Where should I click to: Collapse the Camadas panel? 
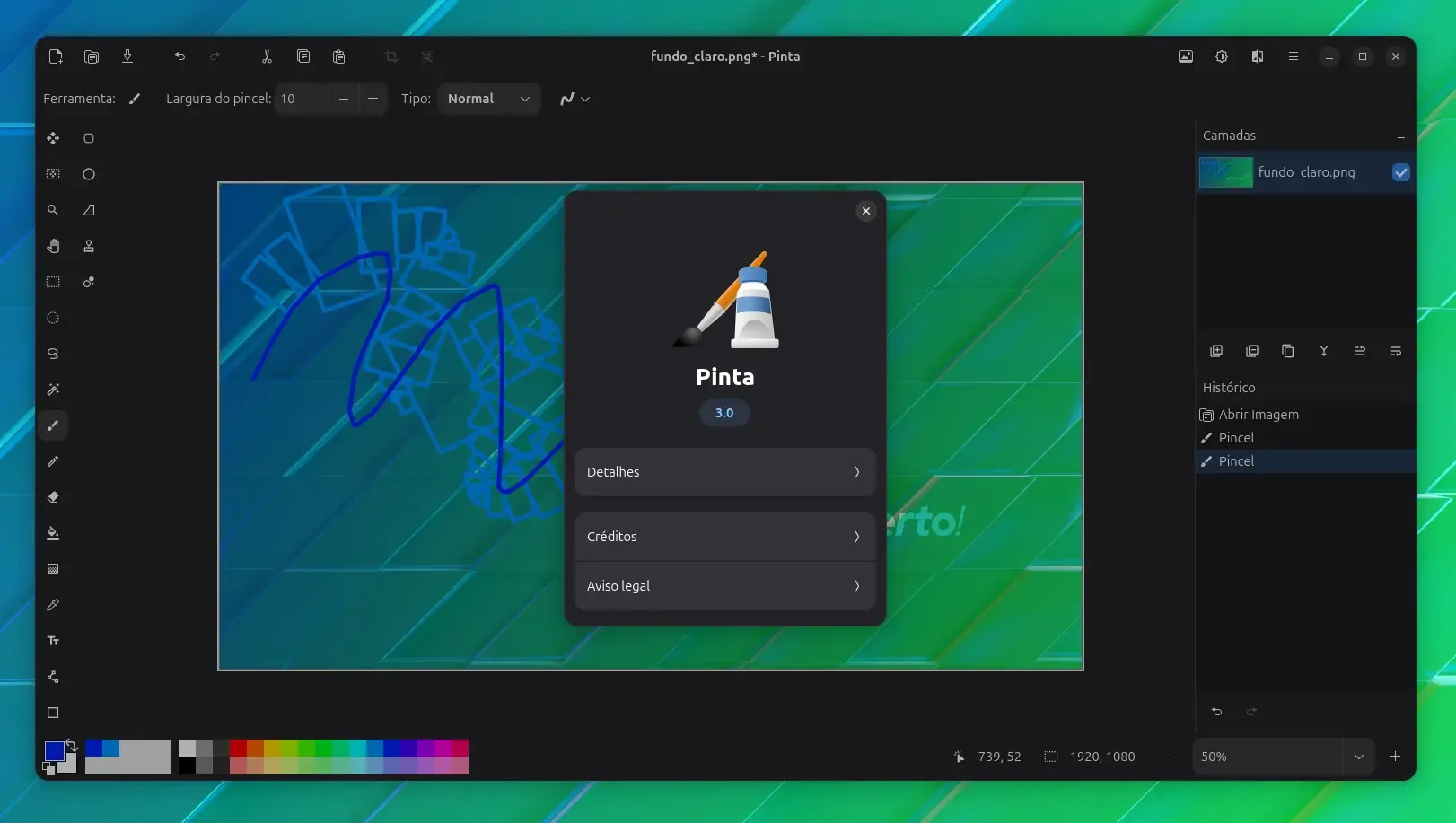click(1400, 136)
